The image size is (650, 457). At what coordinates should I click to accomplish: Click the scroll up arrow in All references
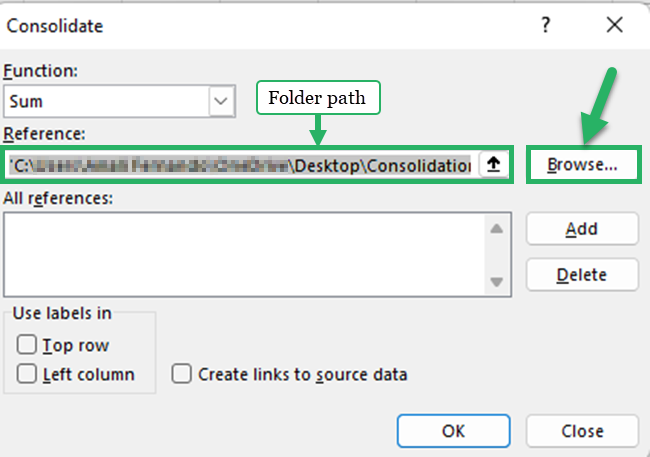coord(495,229)
